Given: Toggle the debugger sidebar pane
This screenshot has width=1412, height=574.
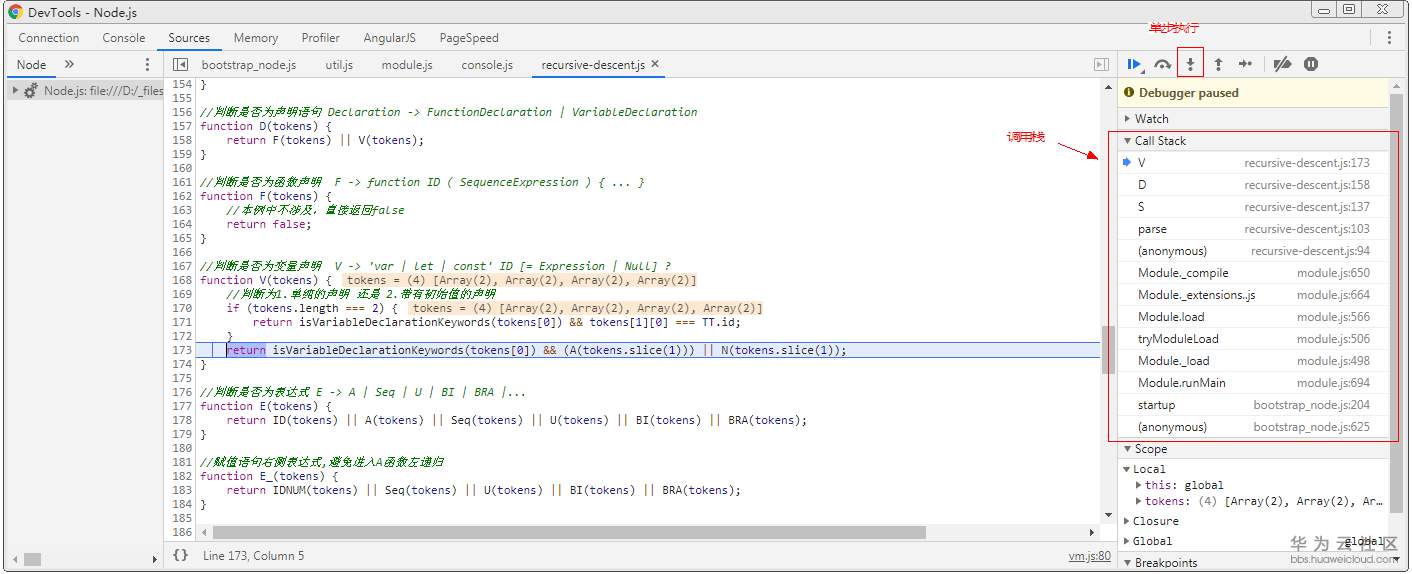Looking at the screenshot, I should [1101, 65].
